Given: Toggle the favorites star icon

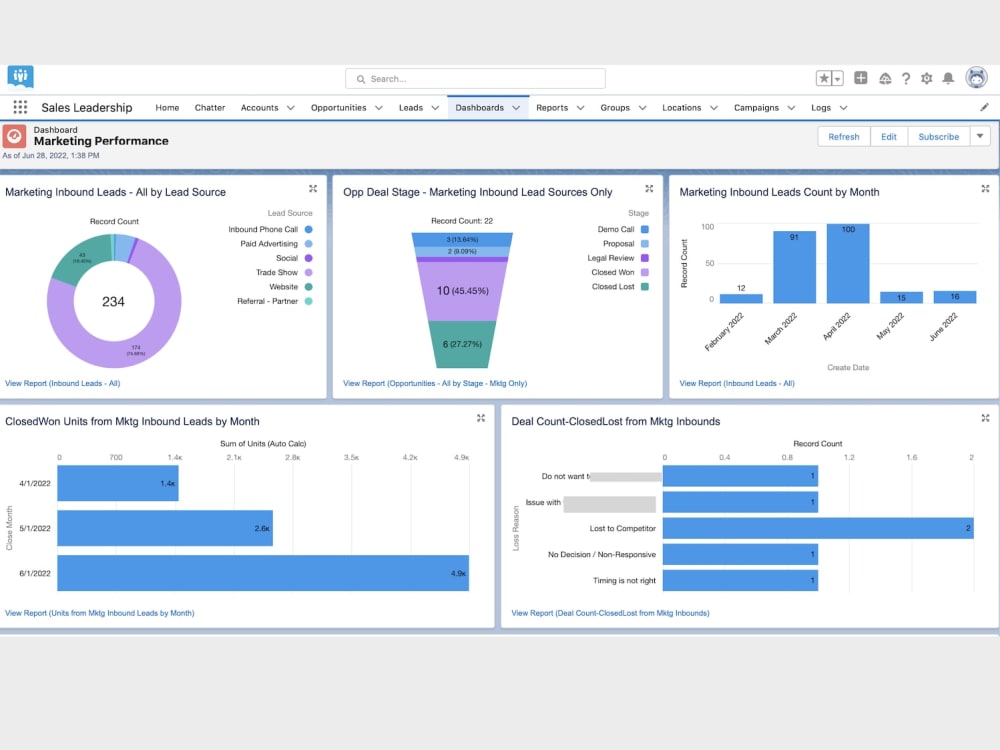Looking at the screenshot, I should [824, 78].
